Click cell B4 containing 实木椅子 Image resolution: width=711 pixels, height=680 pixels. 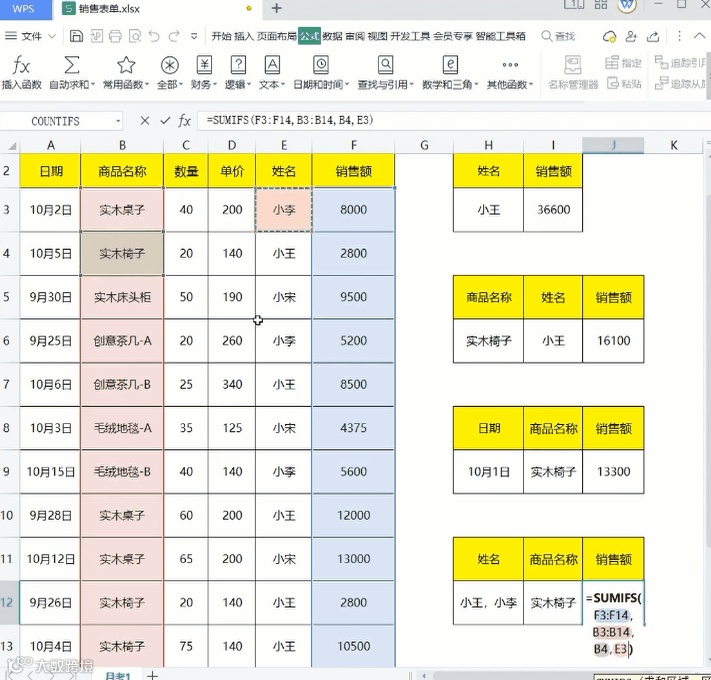tap(122, 253)
